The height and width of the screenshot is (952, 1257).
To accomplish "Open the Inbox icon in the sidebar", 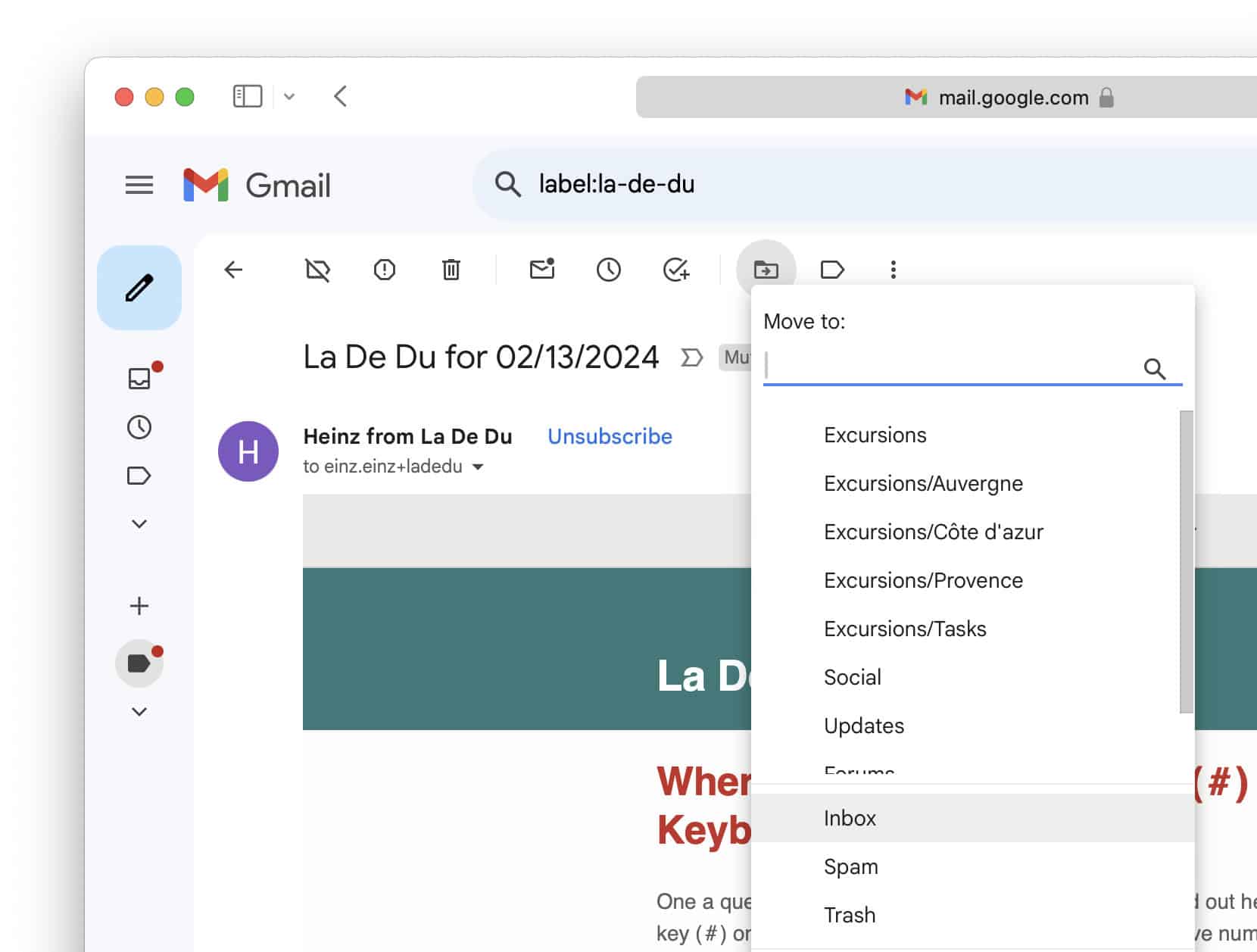I will click(x=139, y=379).
